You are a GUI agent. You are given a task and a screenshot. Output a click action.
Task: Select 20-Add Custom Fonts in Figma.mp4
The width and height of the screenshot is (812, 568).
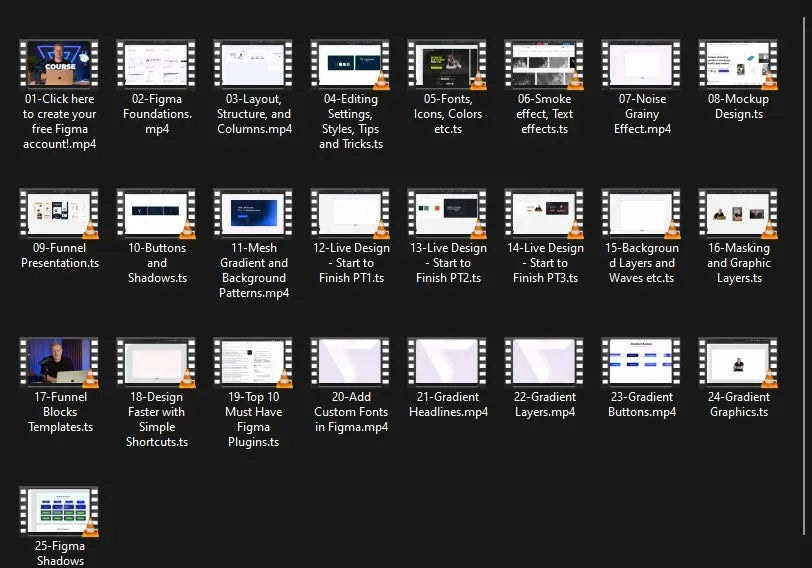click(x=350, y=363)
